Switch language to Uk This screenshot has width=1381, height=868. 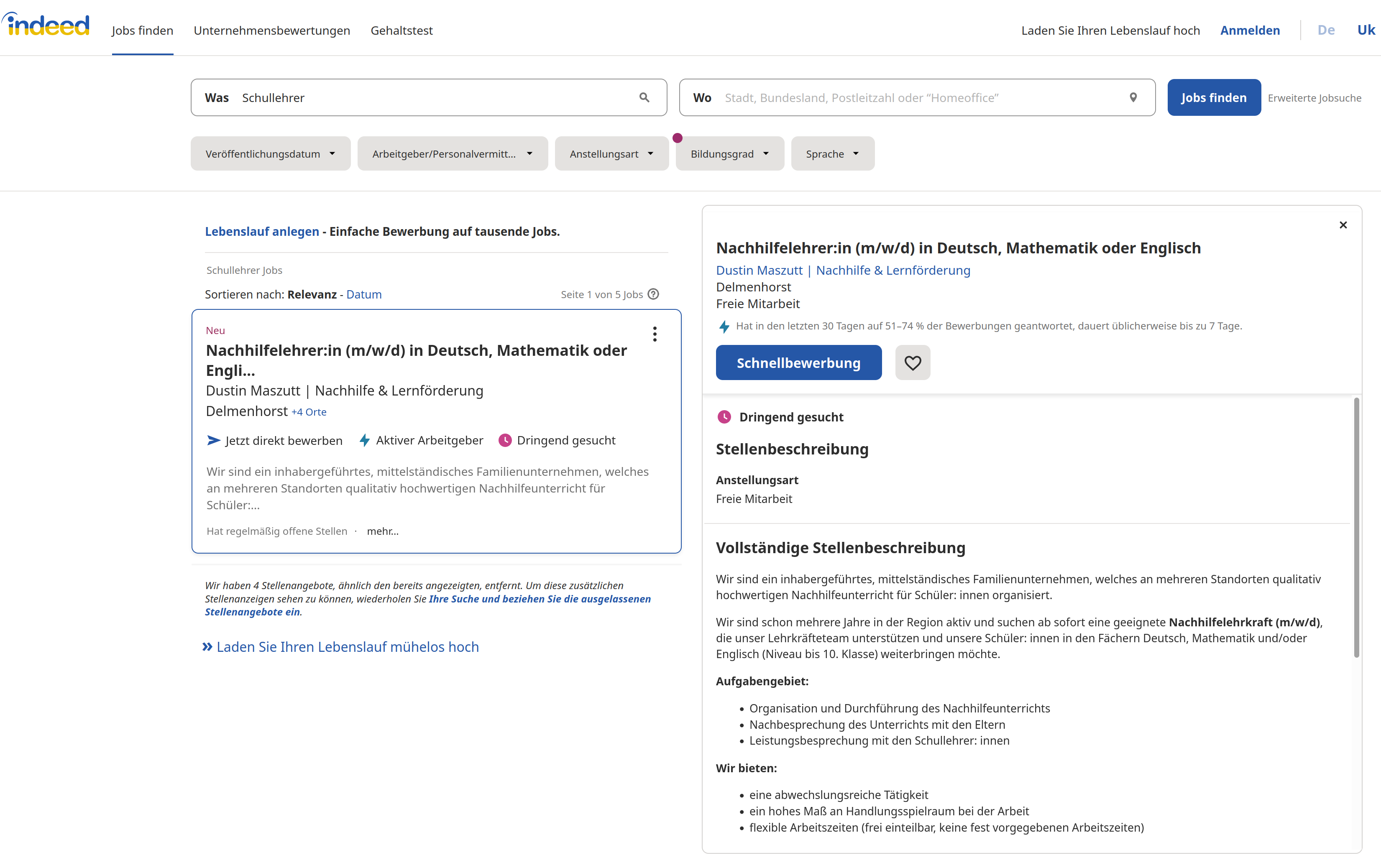tap(1366, 31)
